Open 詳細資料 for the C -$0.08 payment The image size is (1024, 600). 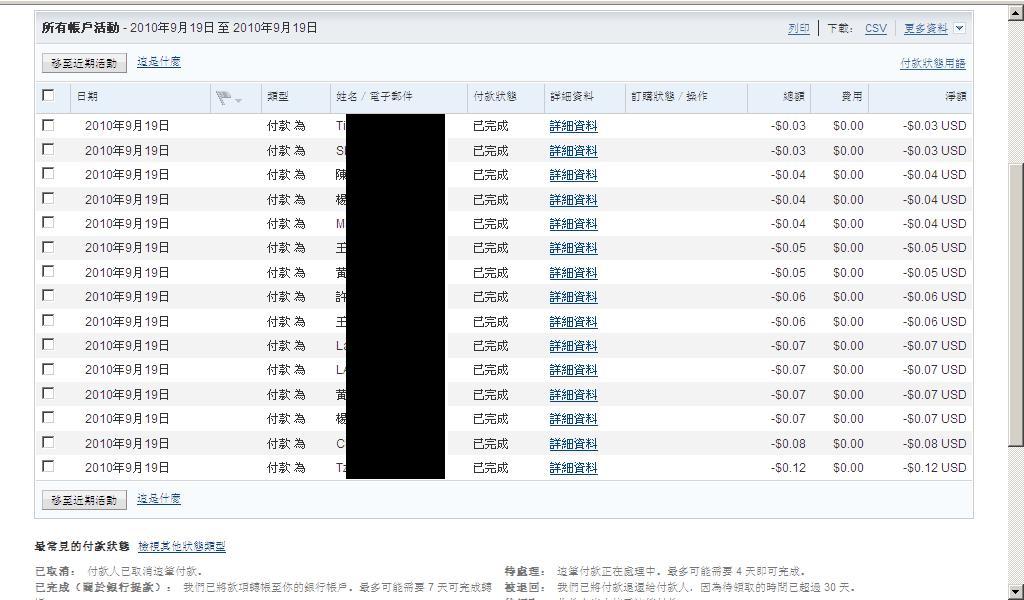tap(573, 444)
